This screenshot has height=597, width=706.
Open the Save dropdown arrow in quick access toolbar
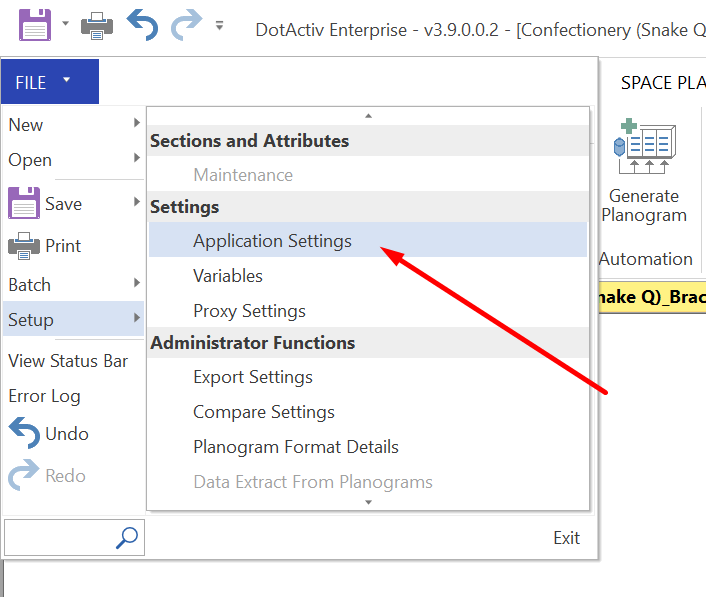[x=65, y=23]
